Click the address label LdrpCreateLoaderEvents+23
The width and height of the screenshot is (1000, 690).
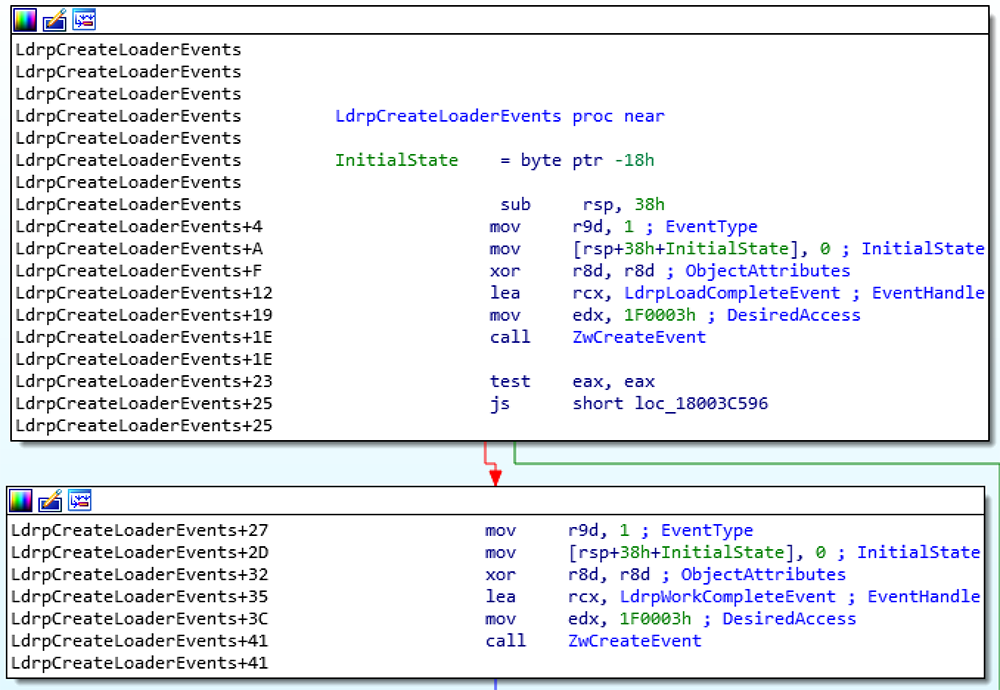[144, 381]
